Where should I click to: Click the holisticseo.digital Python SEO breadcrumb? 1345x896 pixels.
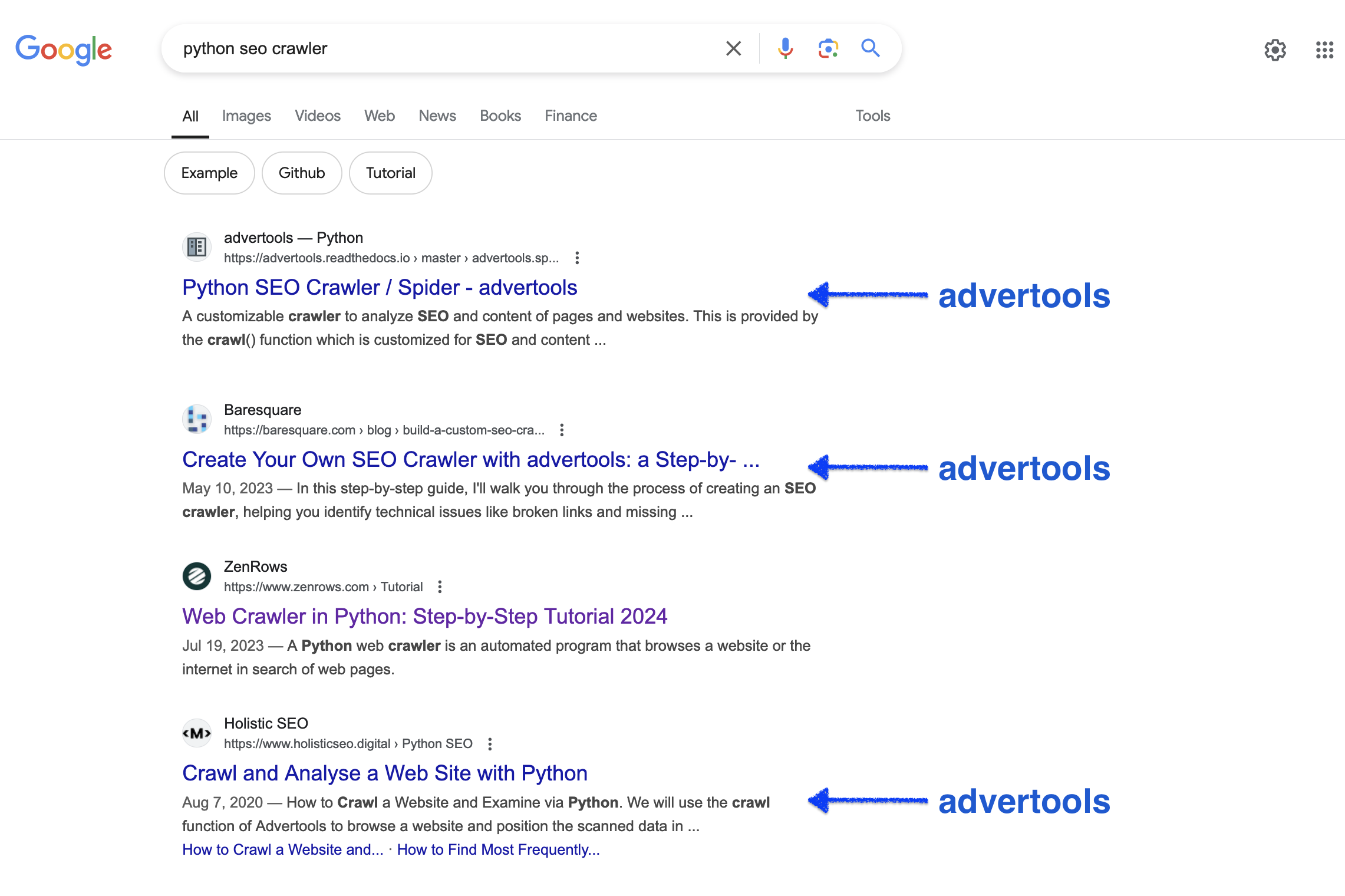click(348, 744)
